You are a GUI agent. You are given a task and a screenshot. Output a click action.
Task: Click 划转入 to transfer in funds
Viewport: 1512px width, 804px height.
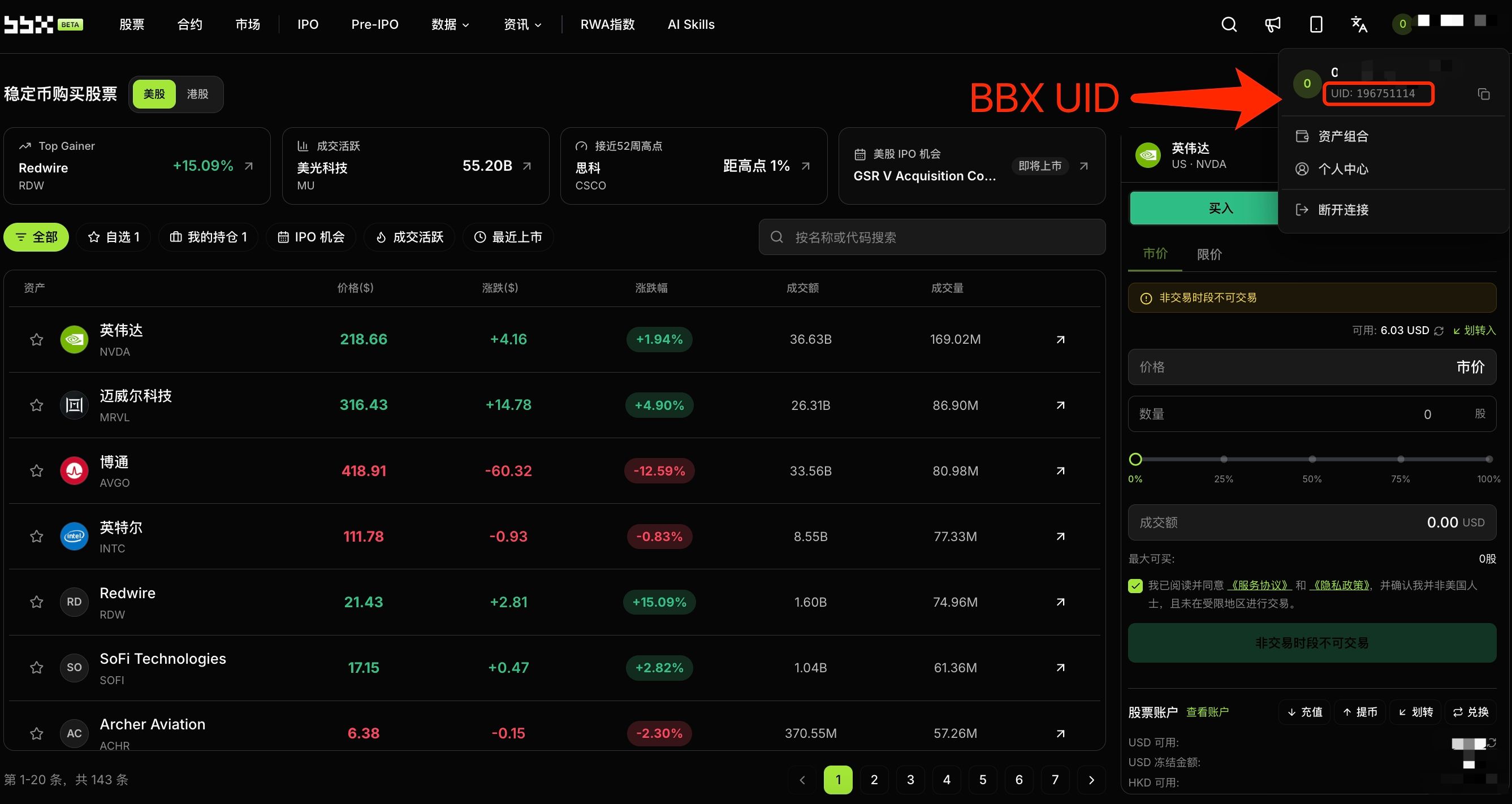click(x=1474, y=330)
